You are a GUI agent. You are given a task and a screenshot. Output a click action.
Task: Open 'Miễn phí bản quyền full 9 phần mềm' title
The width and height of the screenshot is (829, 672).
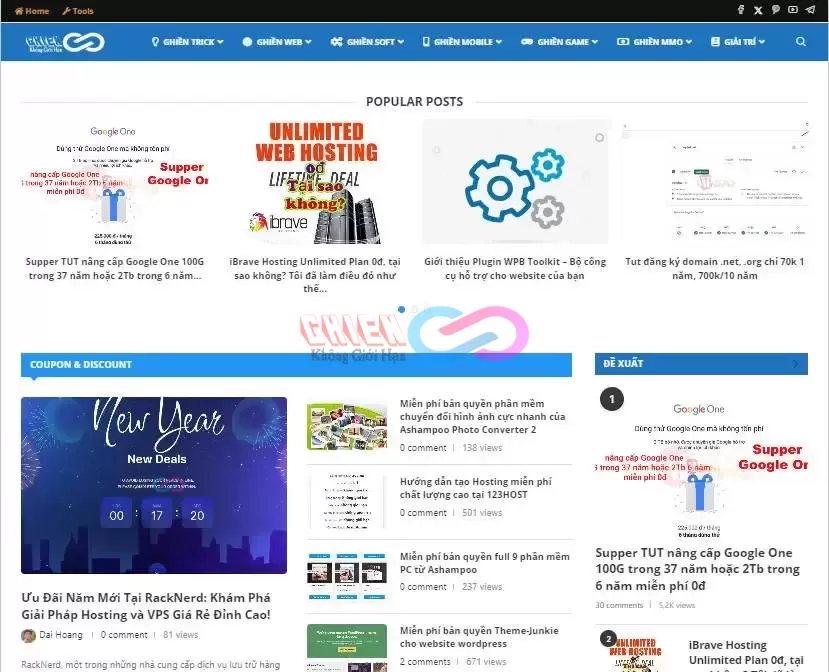(x=485, y=563)
